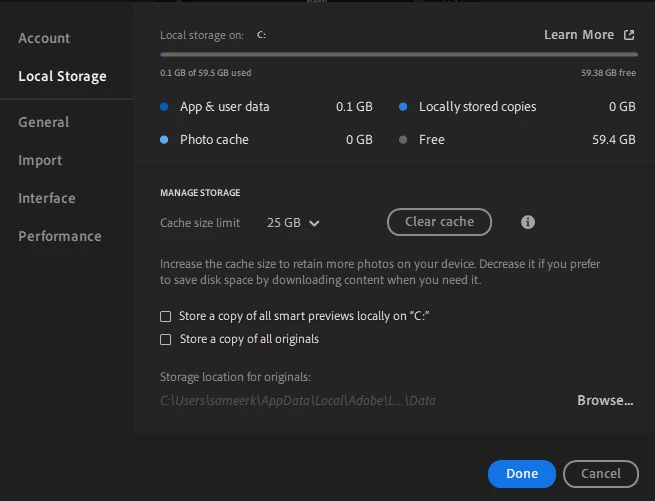This screenshot has width=655, height=501.
Task: Open the Cache size limit dropdown
Action: pos(293,223)
